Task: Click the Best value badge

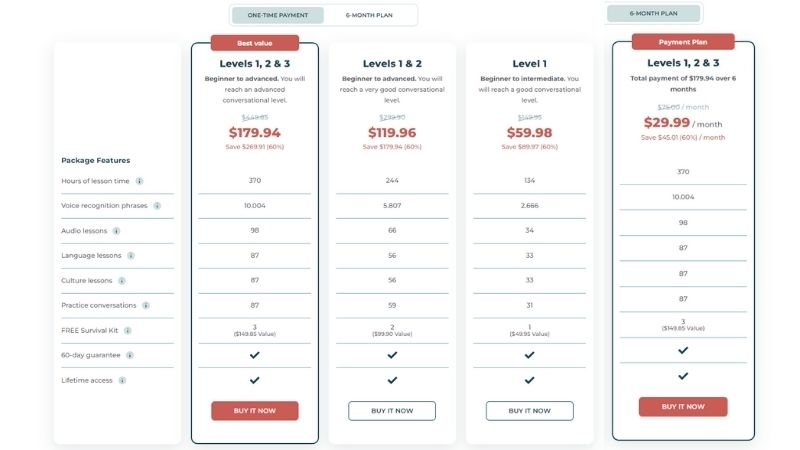Action: (x=255, y=43)
